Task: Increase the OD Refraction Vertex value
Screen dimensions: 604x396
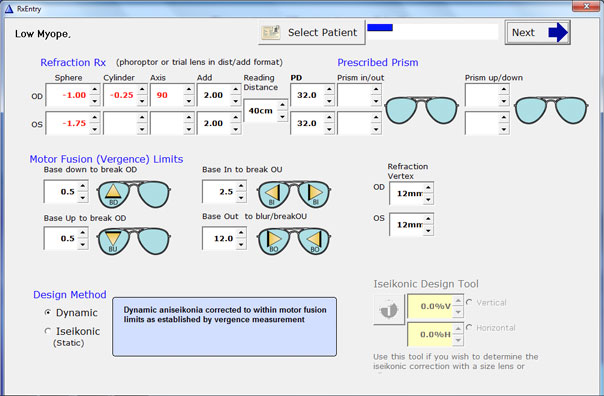Action: pos(428,188)
